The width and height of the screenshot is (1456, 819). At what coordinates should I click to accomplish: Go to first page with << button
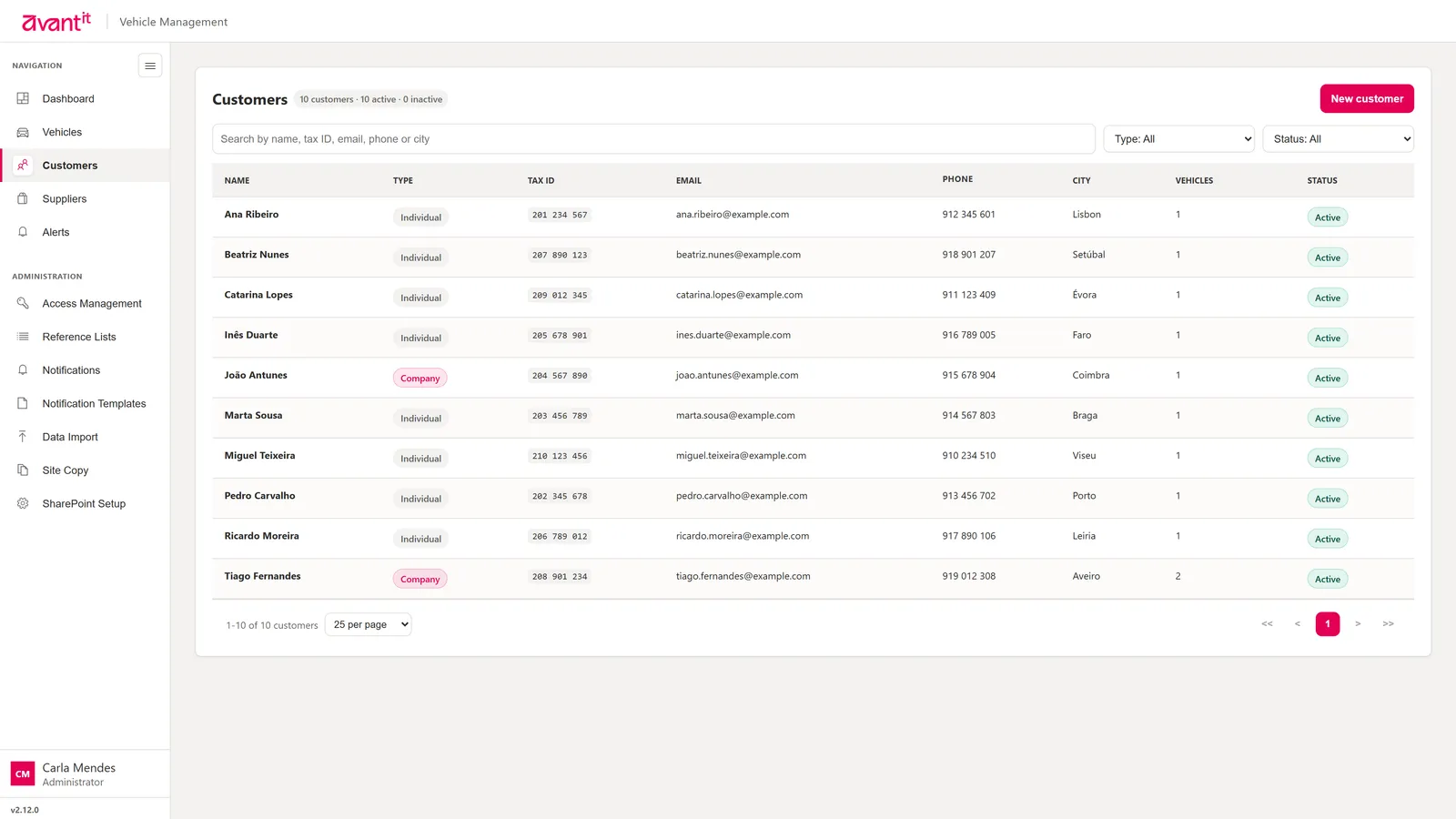point(1267,624)
